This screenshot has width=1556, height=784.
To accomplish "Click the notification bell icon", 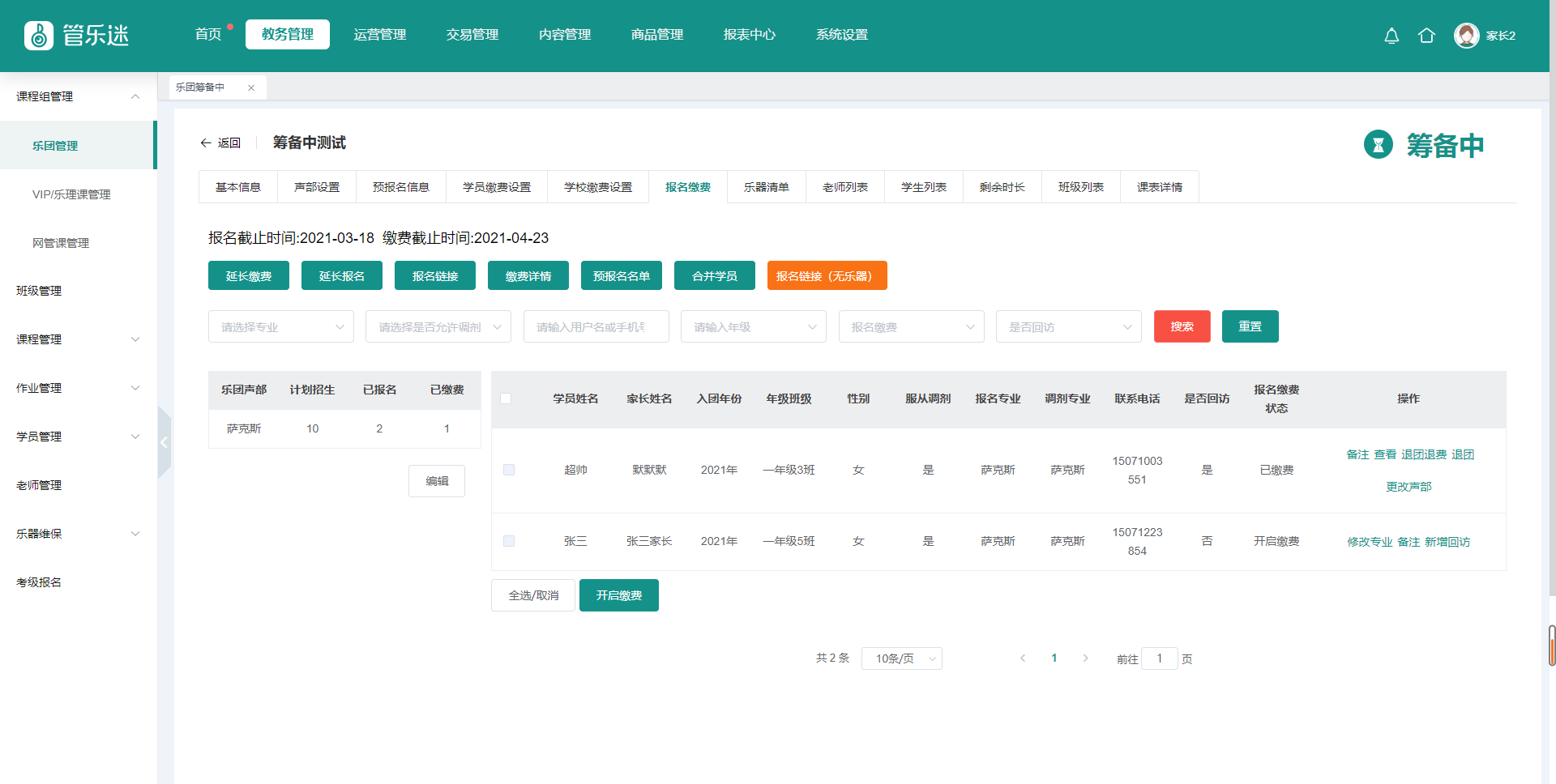I will coord(1391,36).
